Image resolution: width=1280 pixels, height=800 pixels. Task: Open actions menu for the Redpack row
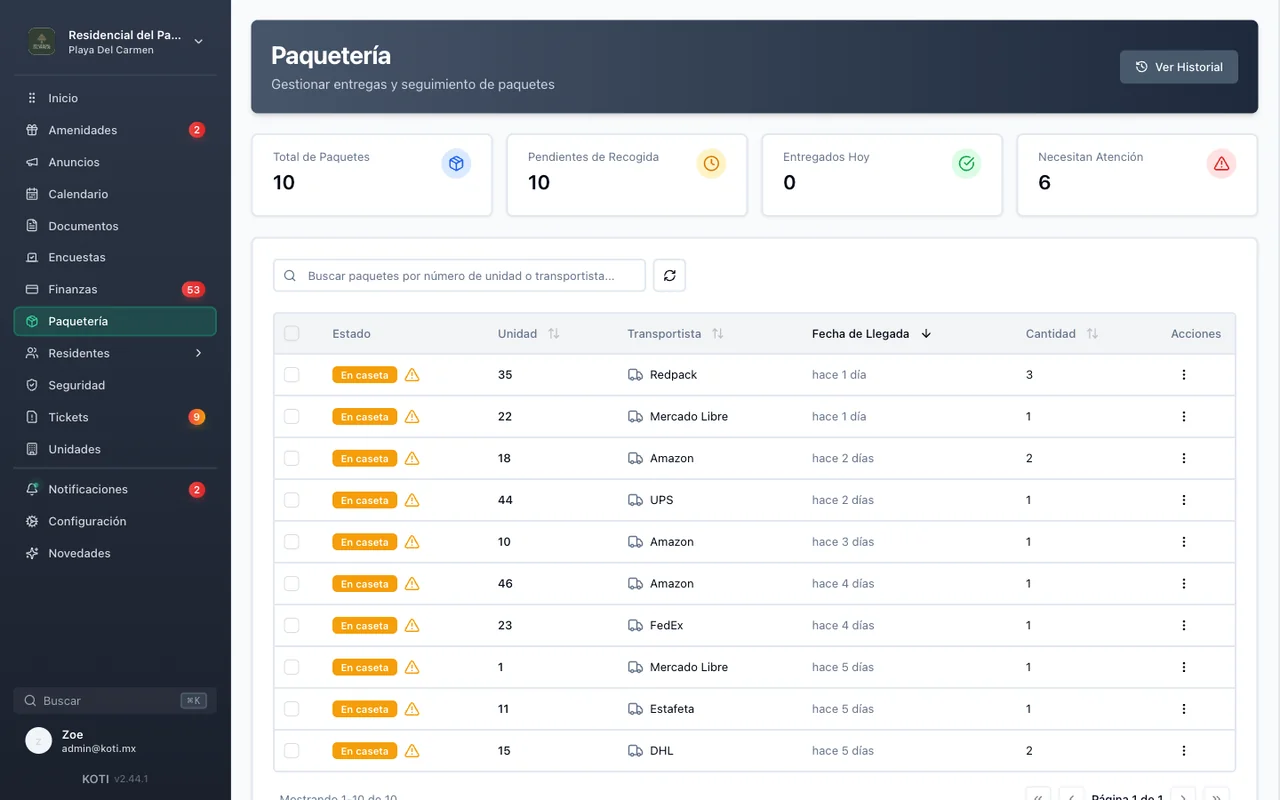[x=1184, y=375]
